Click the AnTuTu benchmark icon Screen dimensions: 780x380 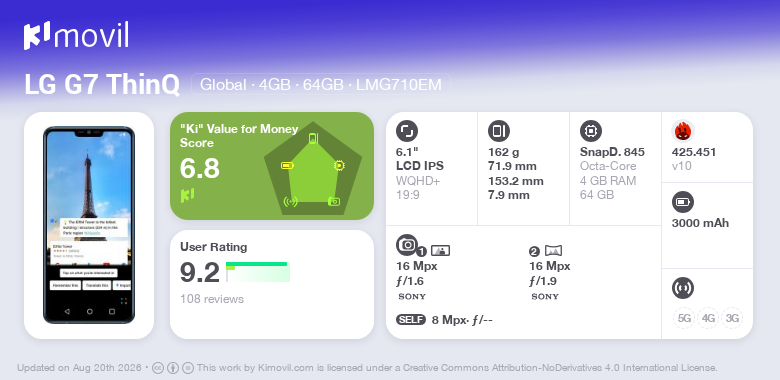pos(683,131)
